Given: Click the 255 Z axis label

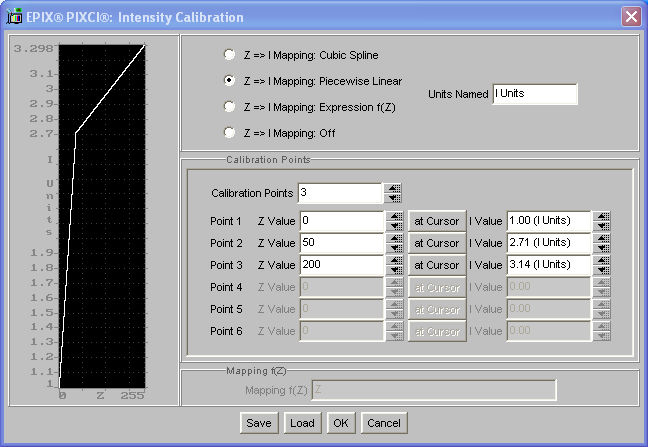Looking at the screenshot, I should point(132,395).
